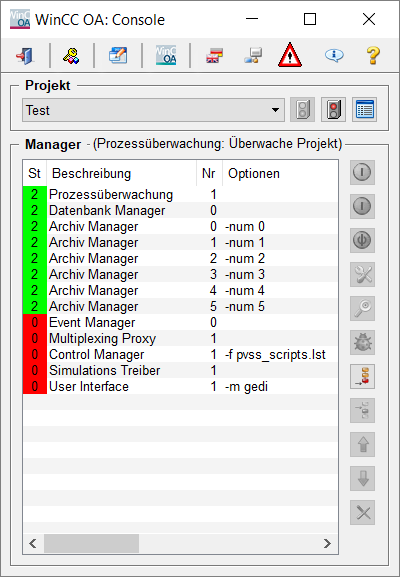
Task: Open the project log viewer list icon
Action: (364, 110)
